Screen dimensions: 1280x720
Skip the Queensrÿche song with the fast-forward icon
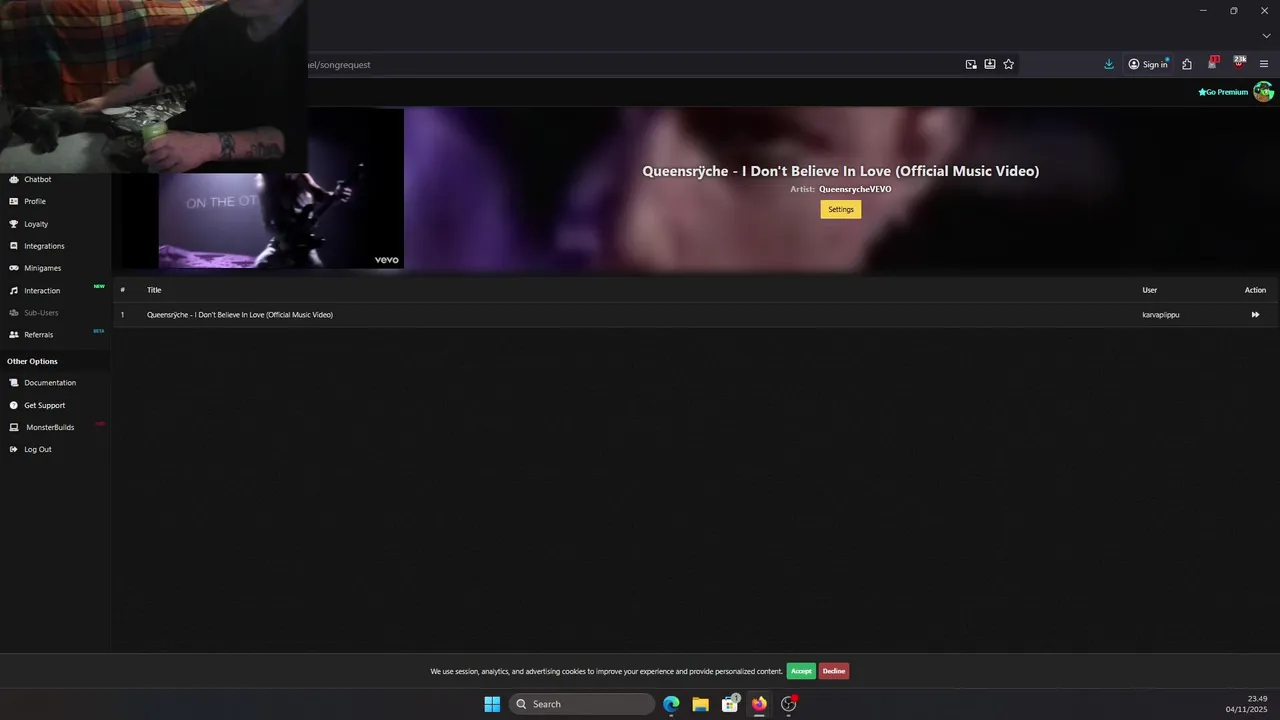[x=1255, y=315]
